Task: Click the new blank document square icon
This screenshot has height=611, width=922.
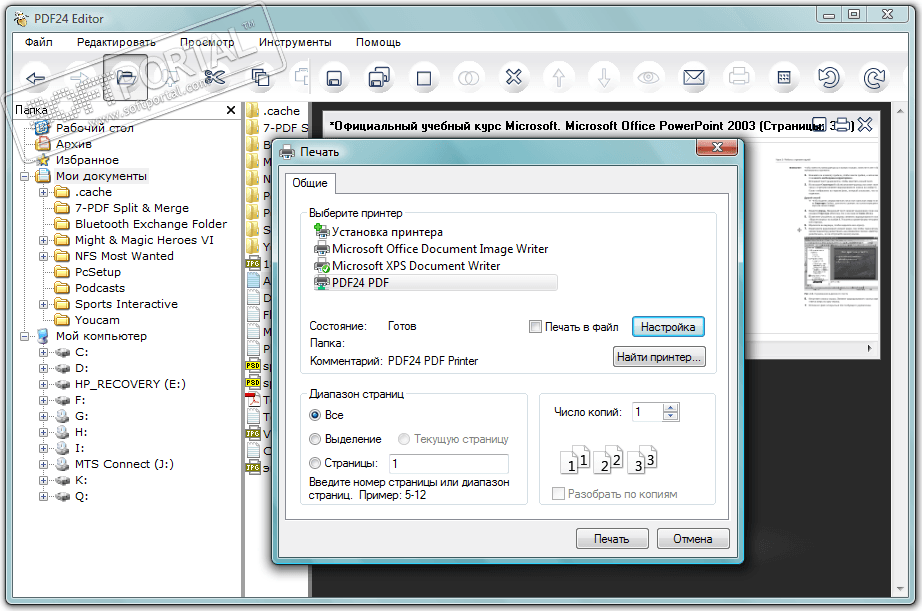Action: coord(424,78)
